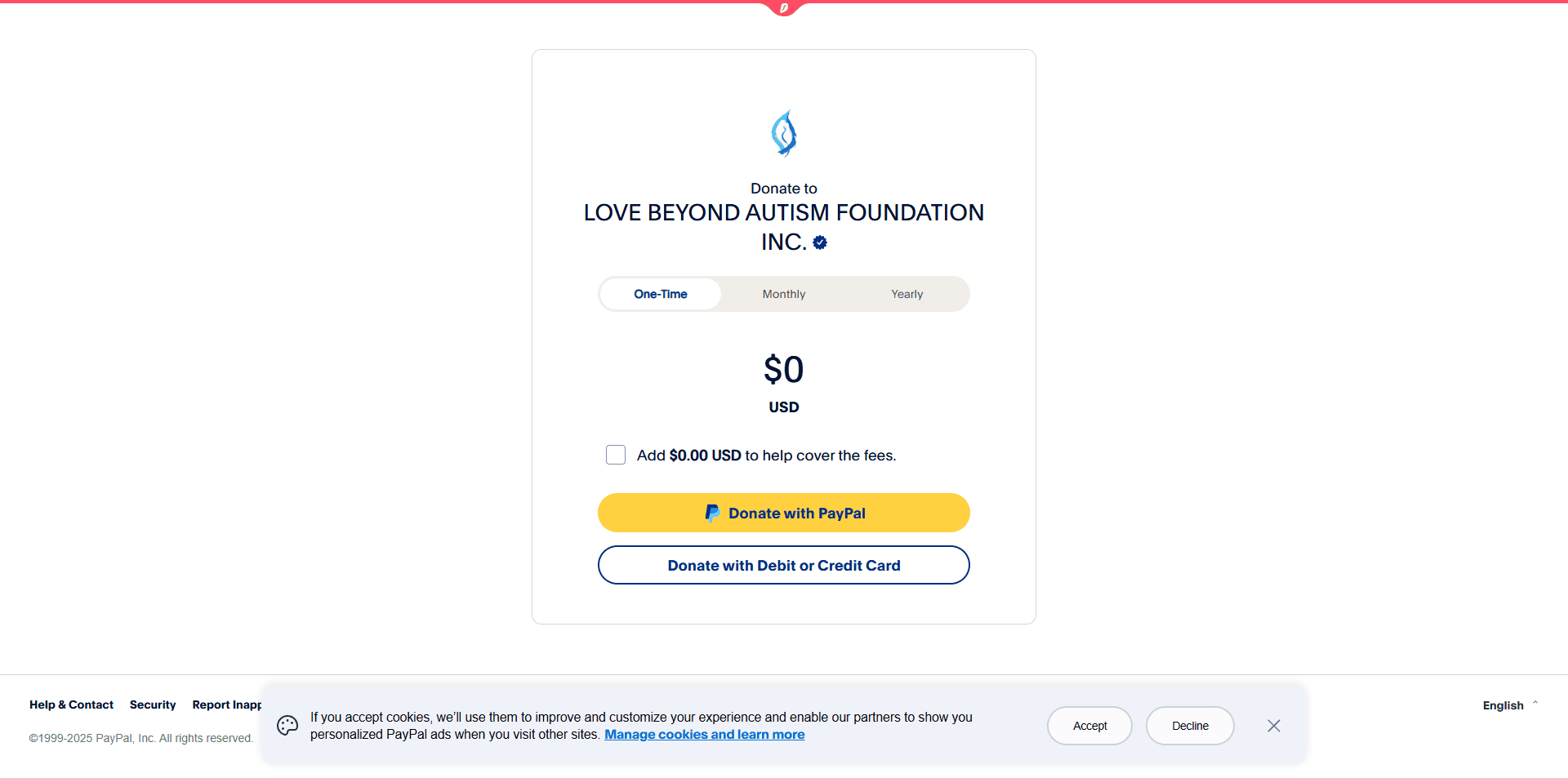Click the pink bookmark icon at the top center
The width and height of the screenshot is (1568, 778).
click(784, 8)
